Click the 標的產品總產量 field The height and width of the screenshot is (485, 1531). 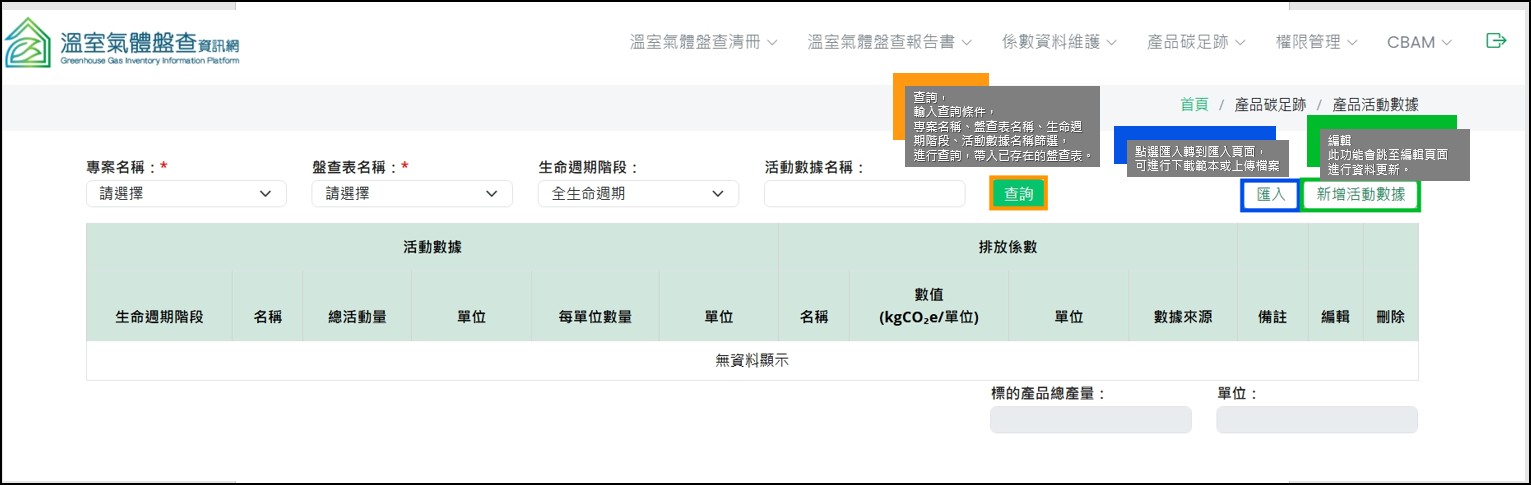tap(1090, 420)
